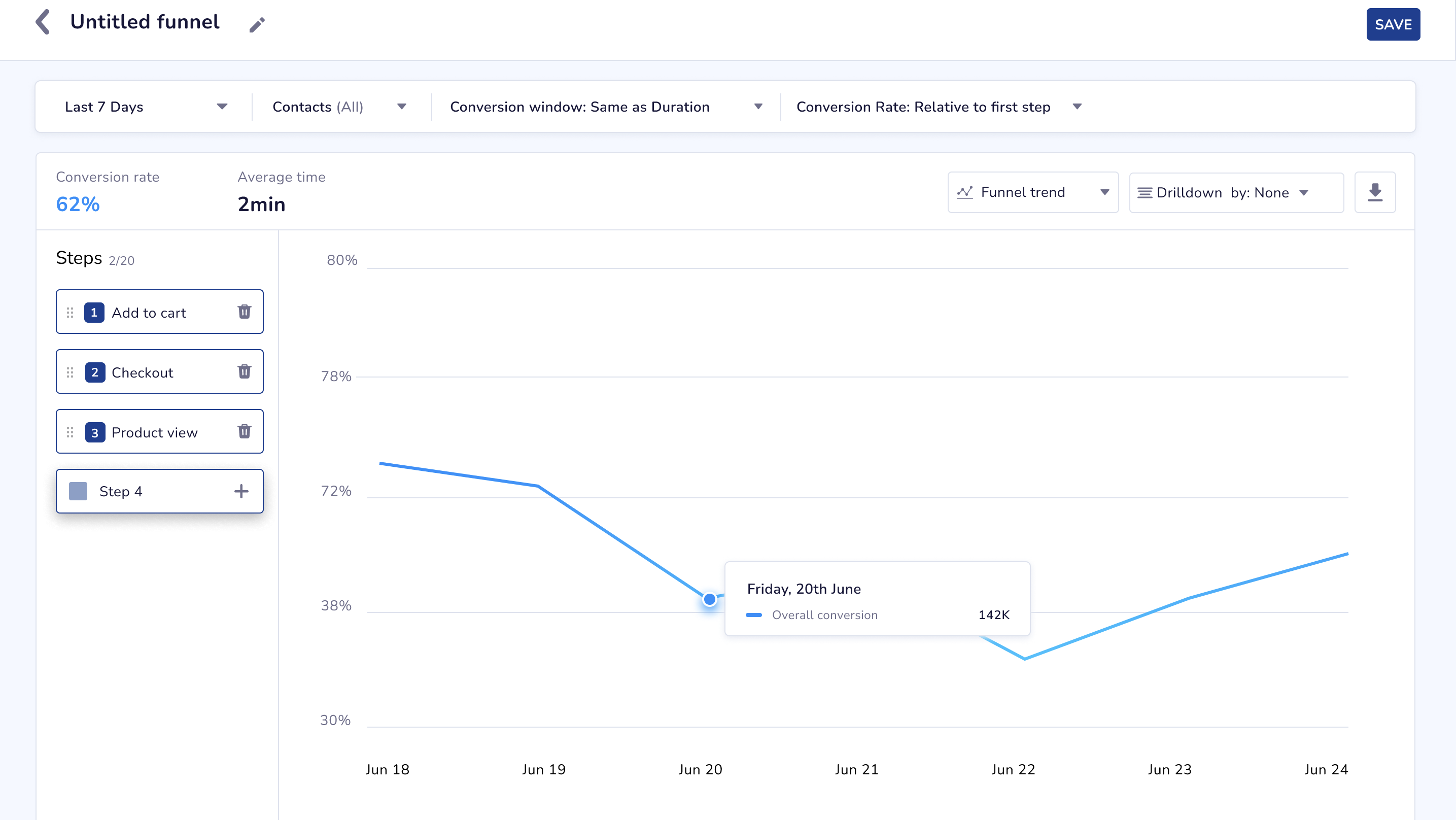
Task: Add Step 4 using the plus icon
Action: (241, 491)
